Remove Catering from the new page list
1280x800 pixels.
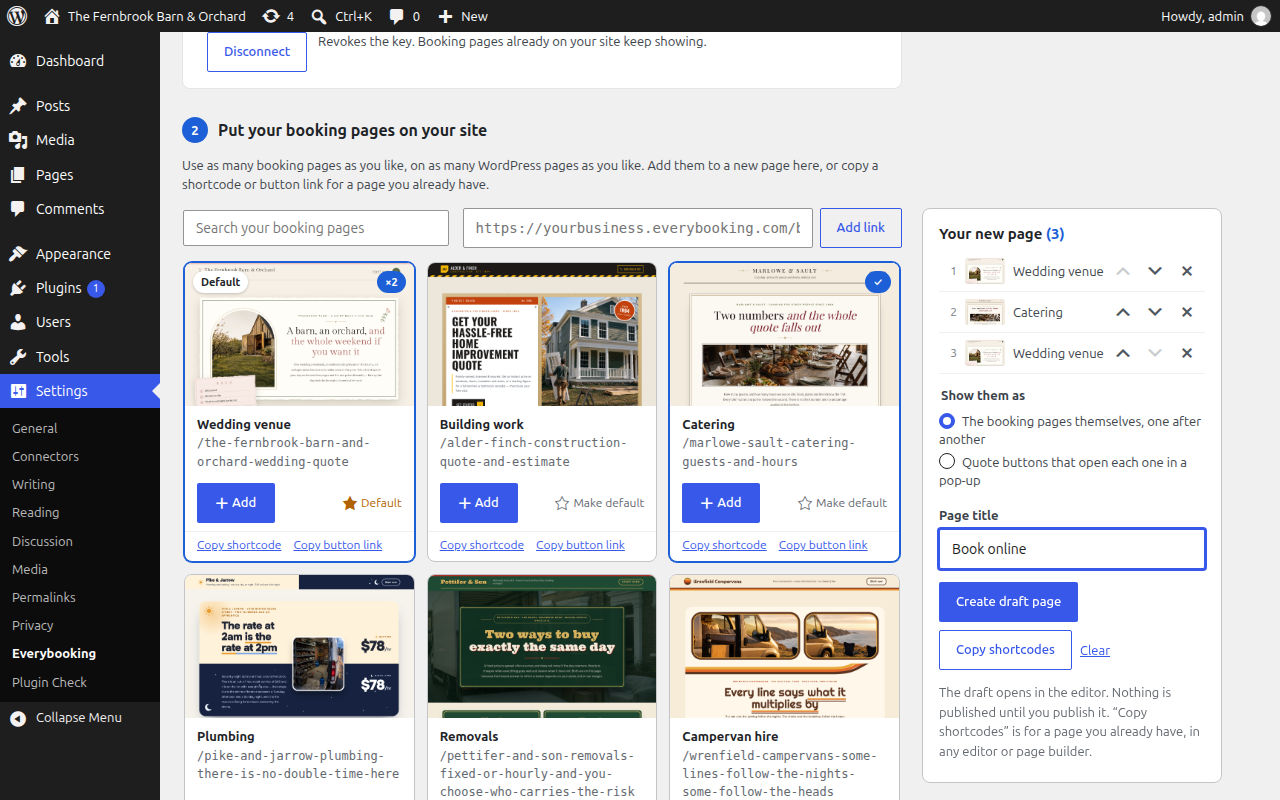(1187, 312)
